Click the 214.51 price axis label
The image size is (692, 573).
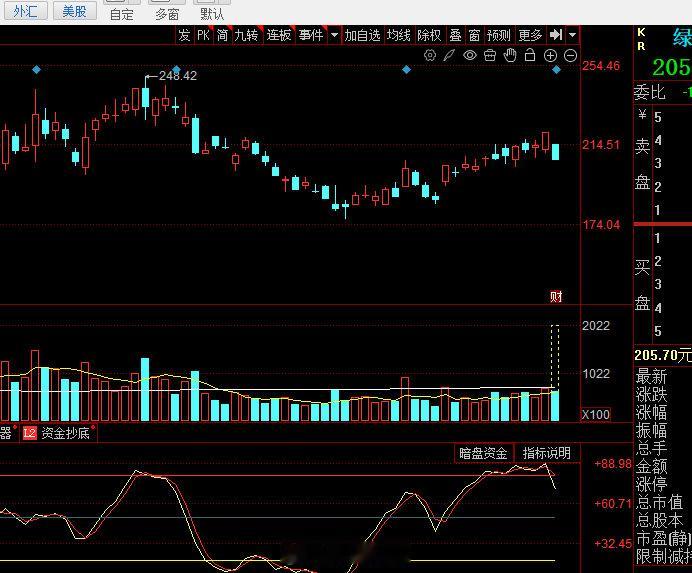point(601,145)
